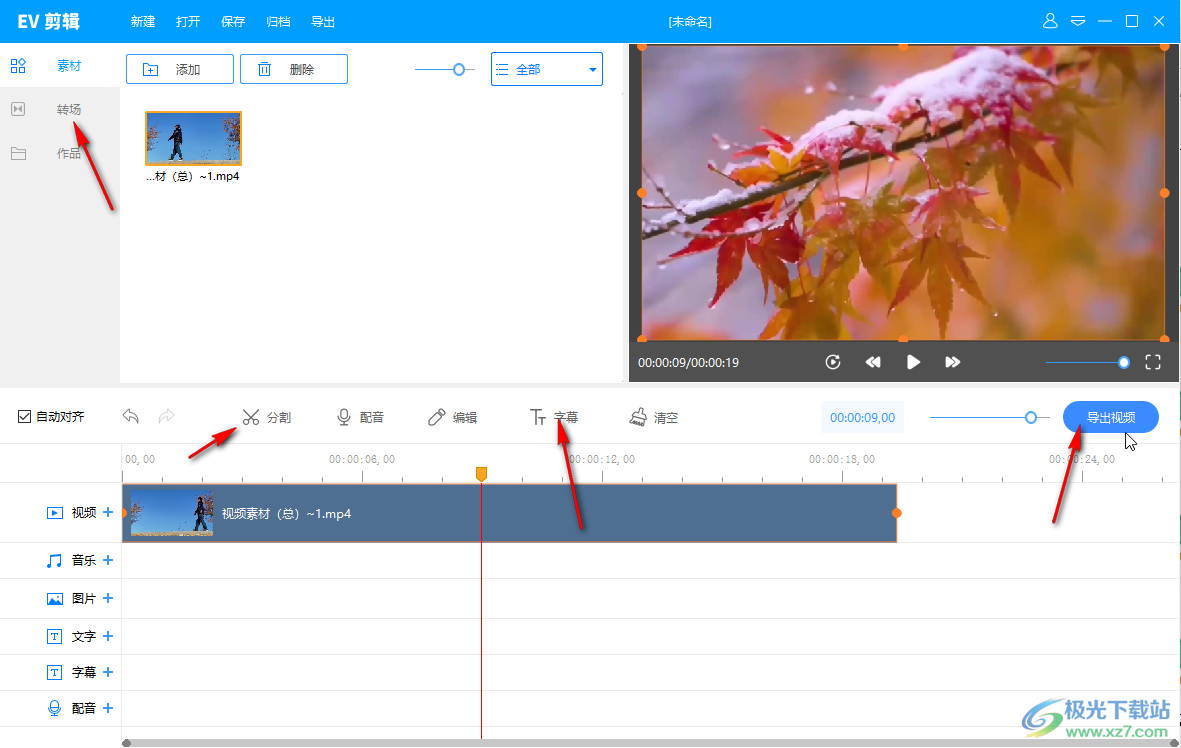Image resolution: width=1181 pixels, height=748 pixels.
Task: Click the 文字 track T icon
Action: [x=54, y=637]
